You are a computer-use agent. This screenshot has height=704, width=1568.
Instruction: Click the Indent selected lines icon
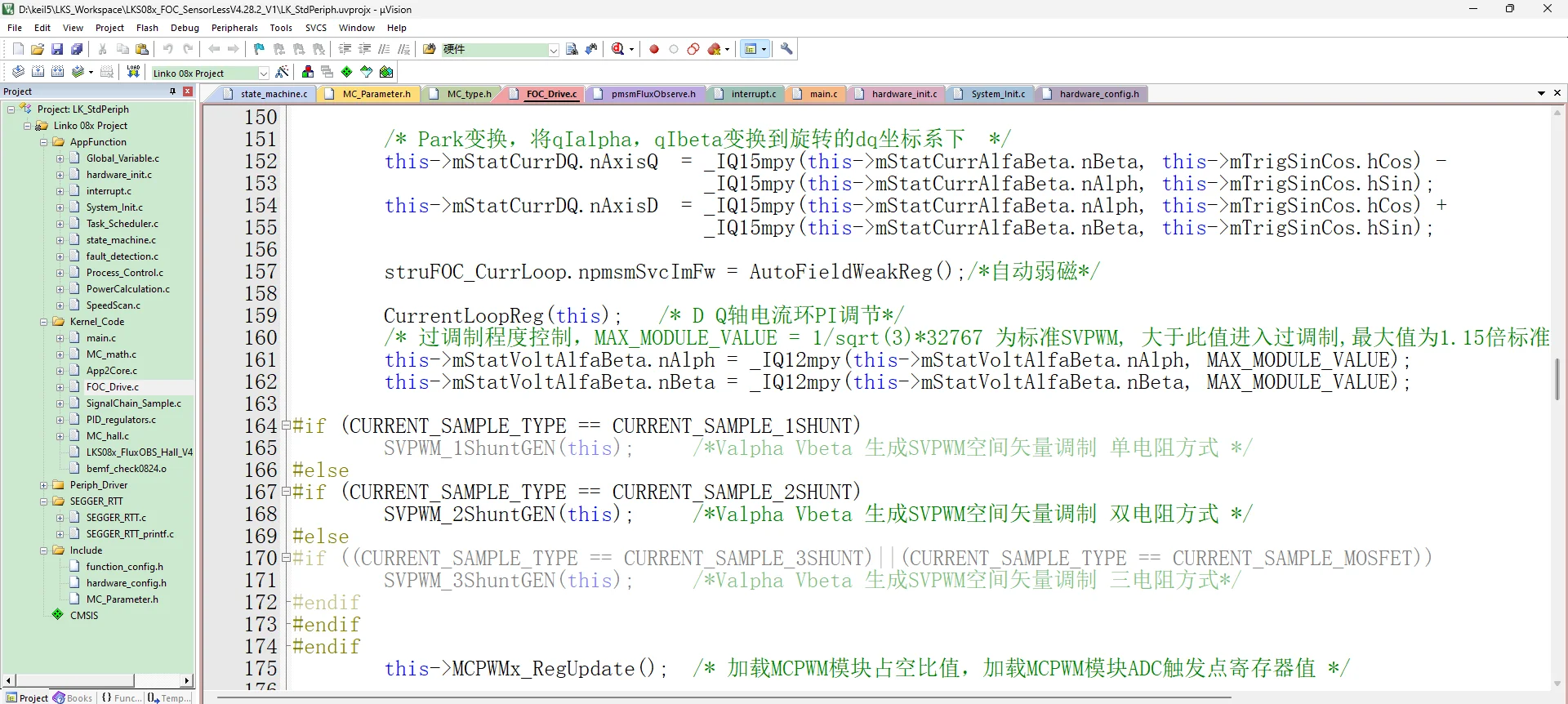coord(345,49)
